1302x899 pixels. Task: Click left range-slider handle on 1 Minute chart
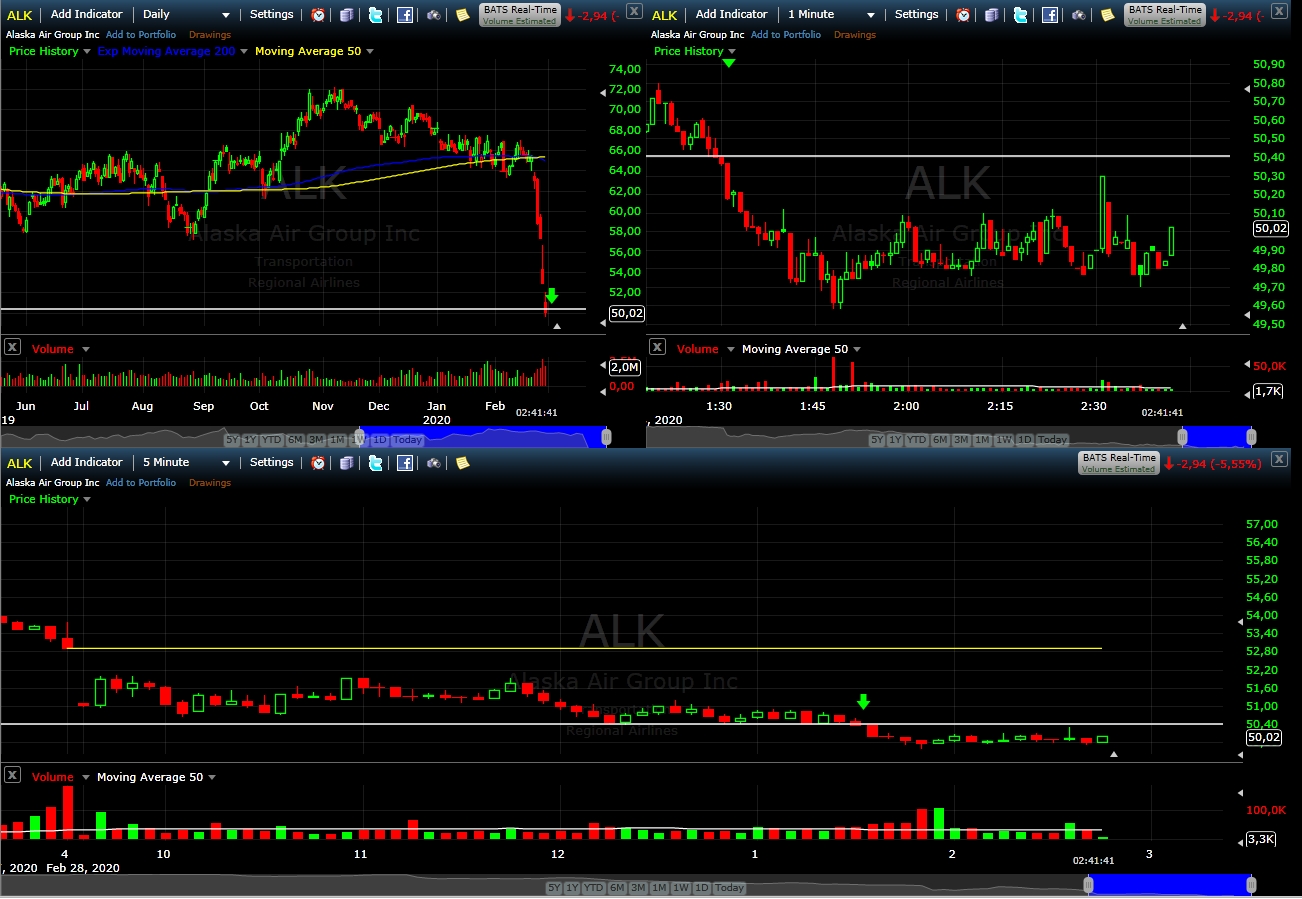pos(1183,437)
